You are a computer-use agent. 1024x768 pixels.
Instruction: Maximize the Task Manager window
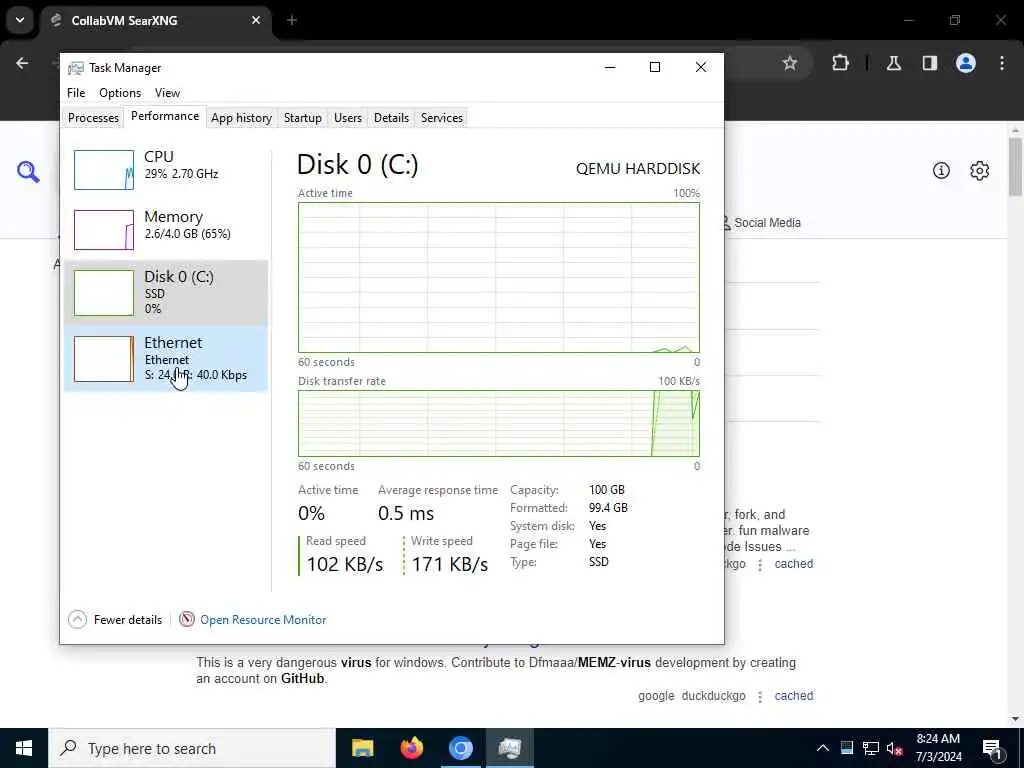(655, 67)
